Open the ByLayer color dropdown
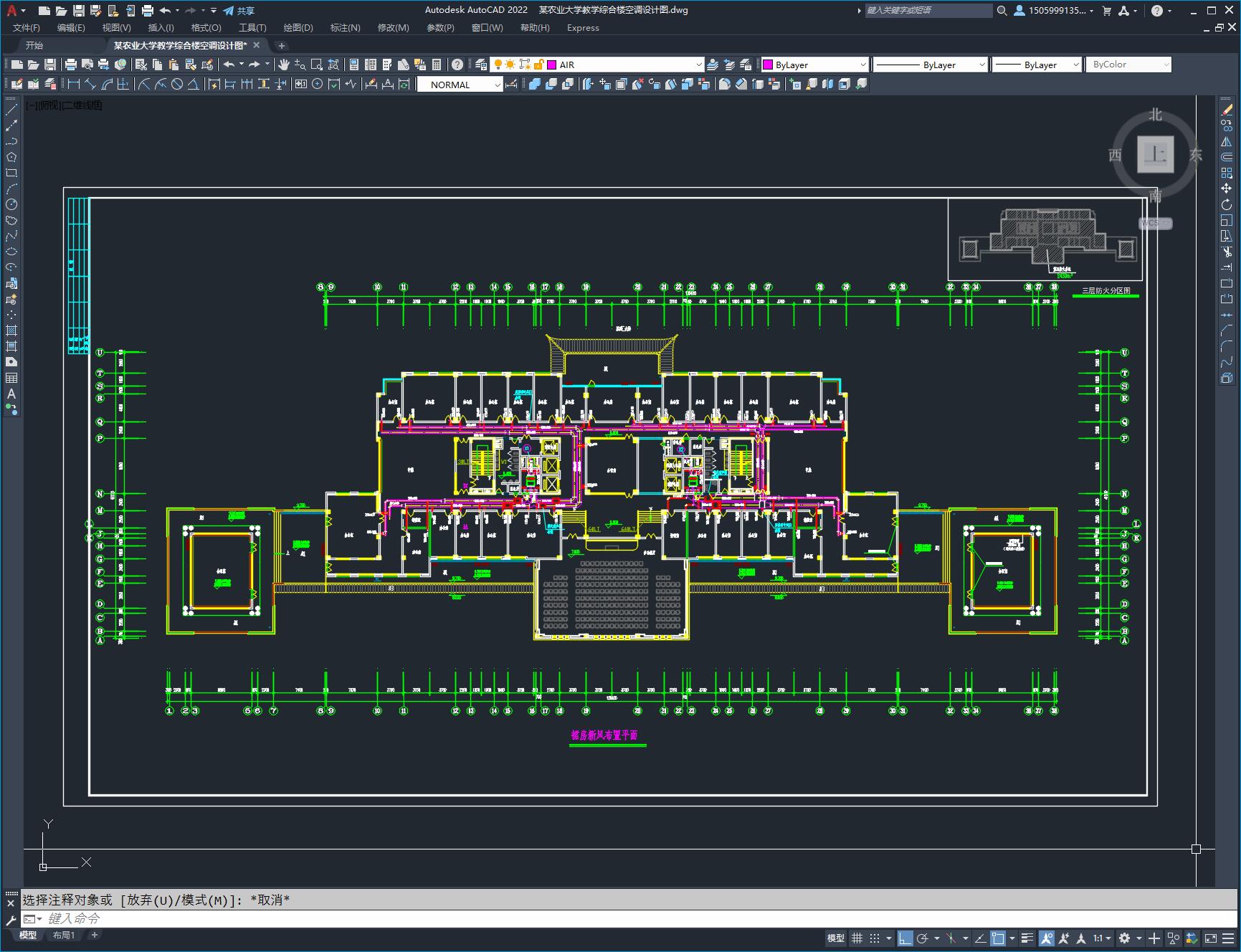The height and width of the screenshot is (952, 1241). pos(814,65)
